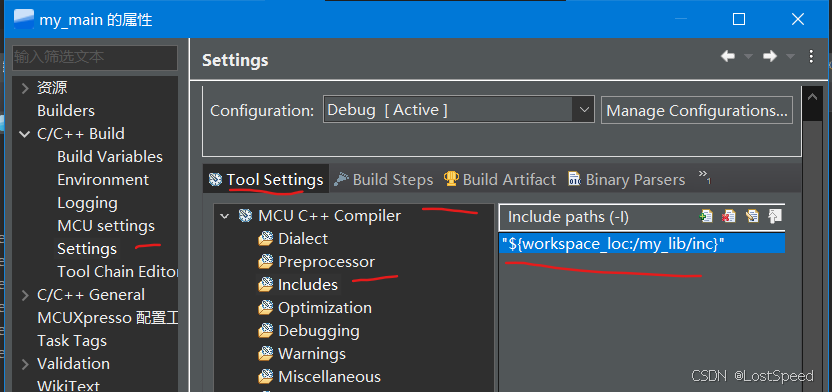Image resolution: width=832 pixels, height=392 pixels.
Task: Open the back history dropdown arrow
Action: coord(749,56)
